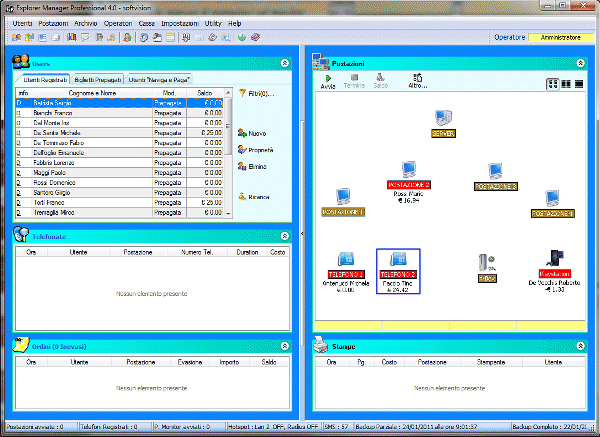The image size is (600, 437).
Task: Open the Postazioni menu
Action: pyautogui.click(x=53, y=23)
